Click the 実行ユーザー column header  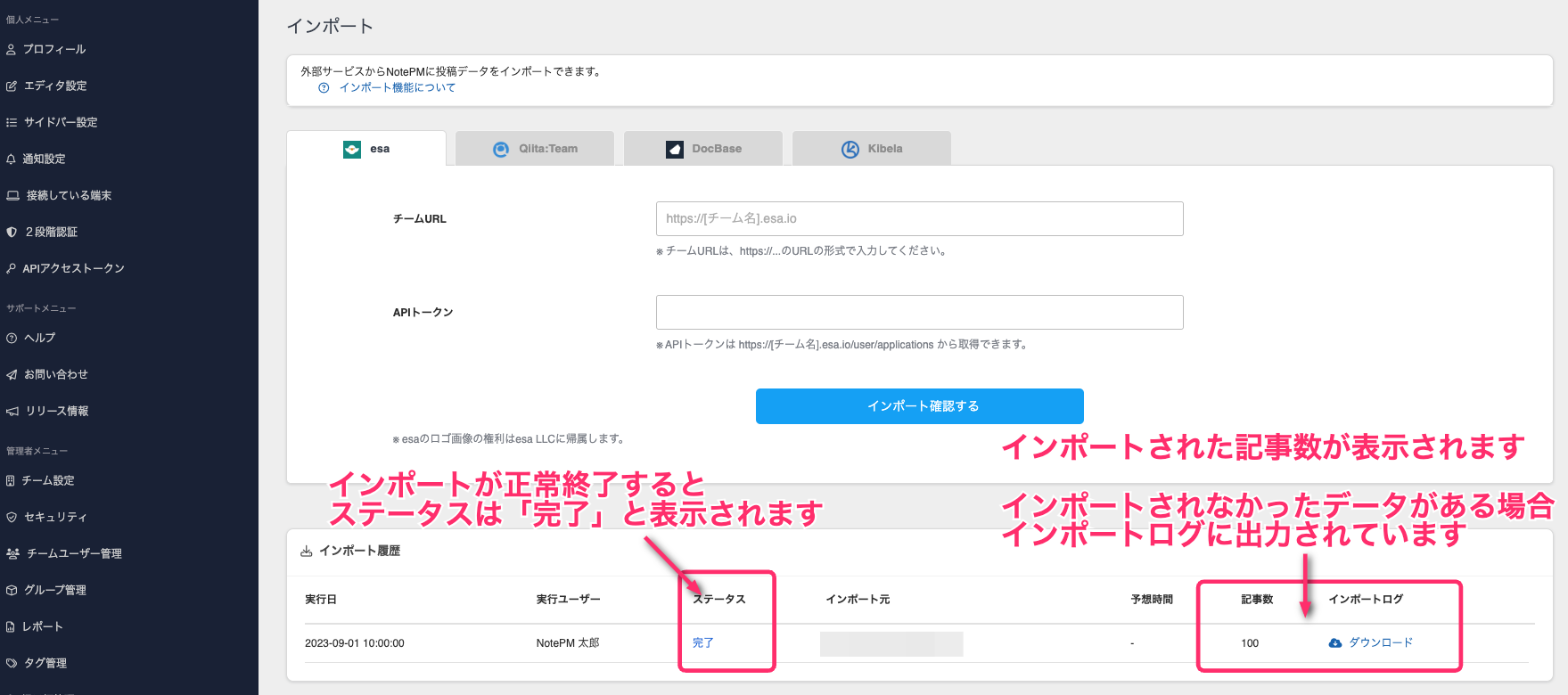(569, 600)
